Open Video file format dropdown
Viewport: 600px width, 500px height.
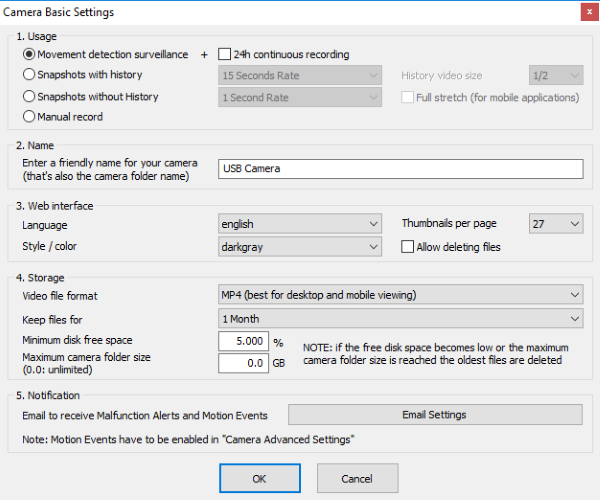point(400,295)
